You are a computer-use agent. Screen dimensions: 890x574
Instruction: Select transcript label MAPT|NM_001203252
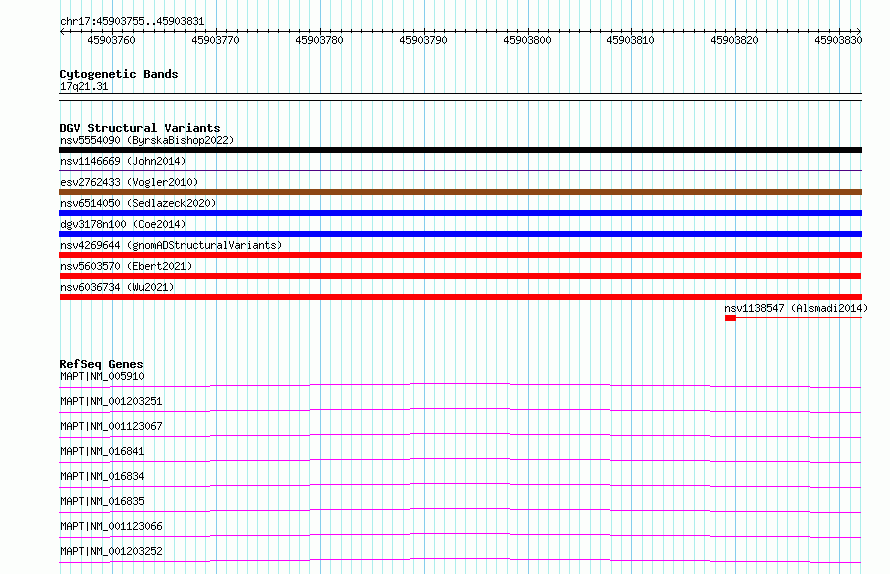111,551
